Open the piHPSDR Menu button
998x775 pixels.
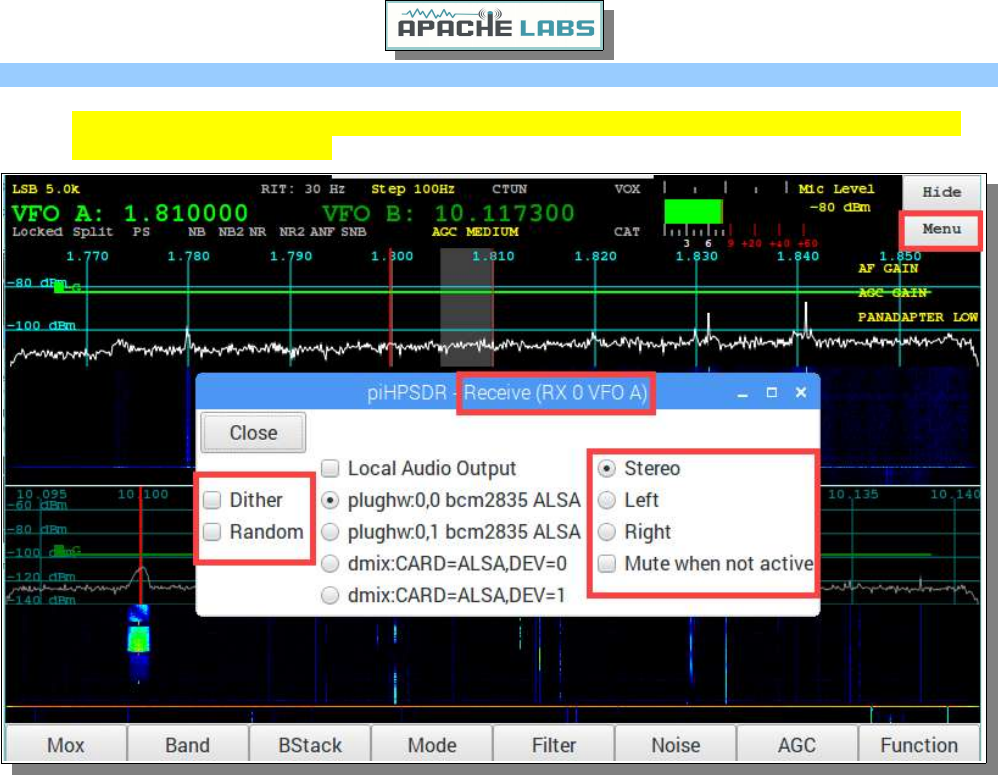click(x=941, y=229)
